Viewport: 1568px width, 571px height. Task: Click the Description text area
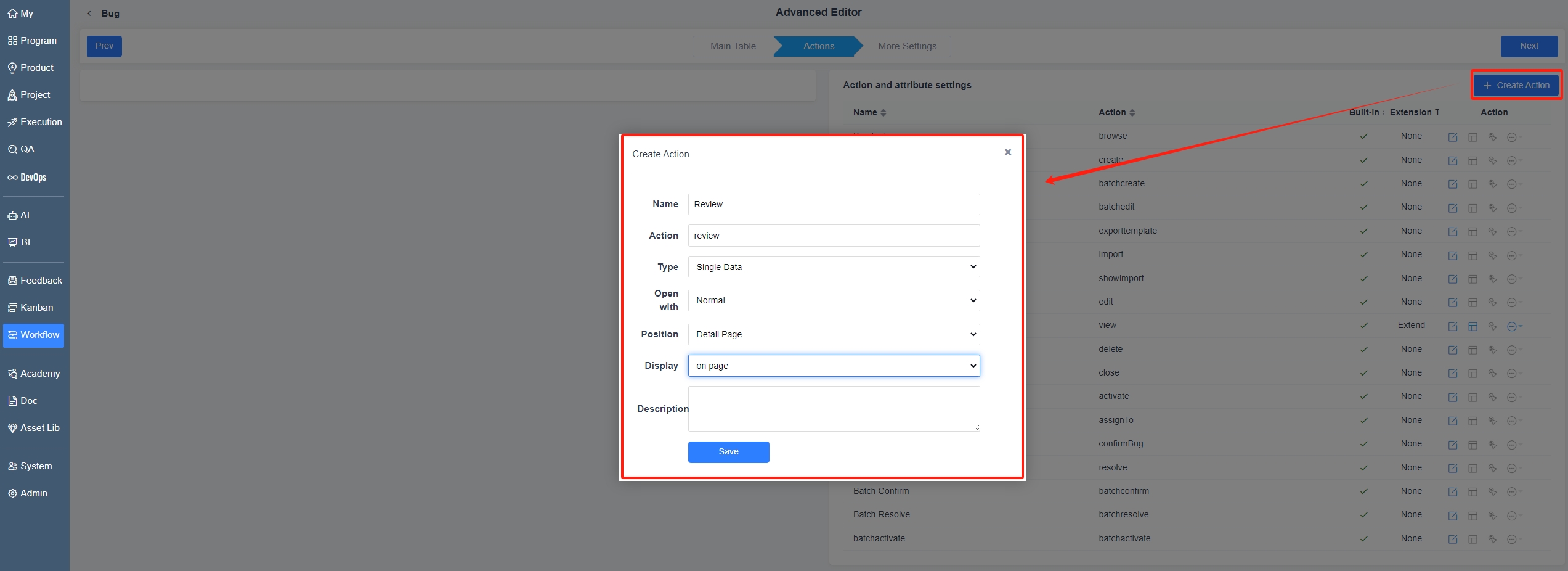[x=834, y=409]
